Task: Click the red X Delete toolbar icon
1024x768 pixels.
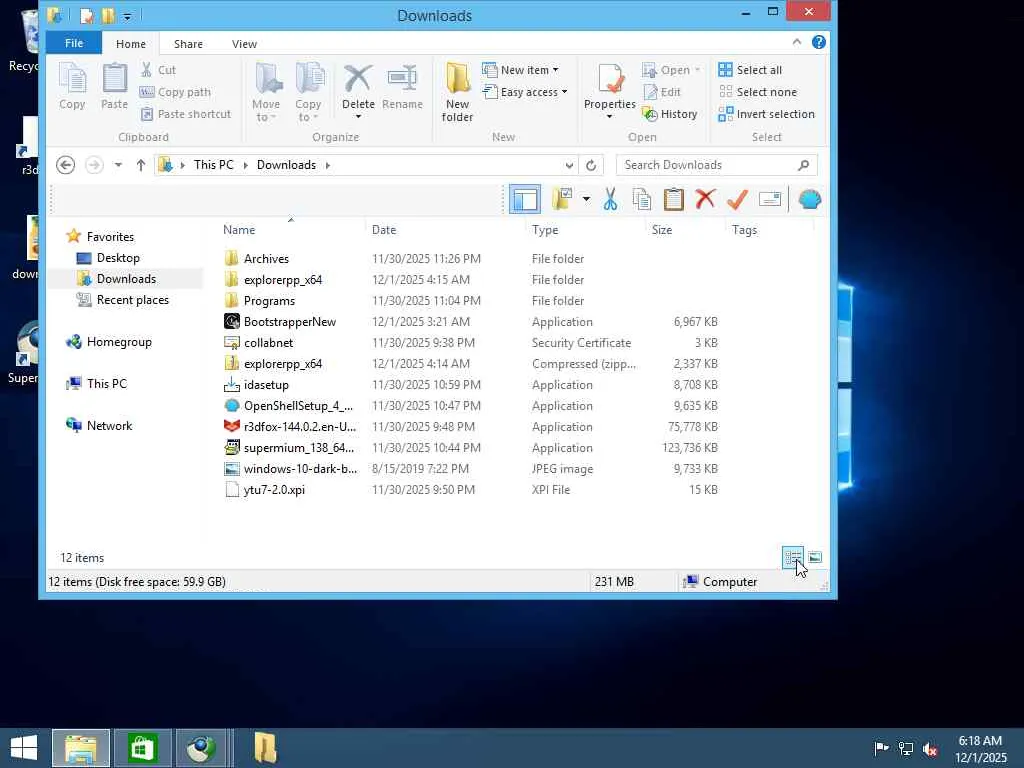Action: click(705, 199)
